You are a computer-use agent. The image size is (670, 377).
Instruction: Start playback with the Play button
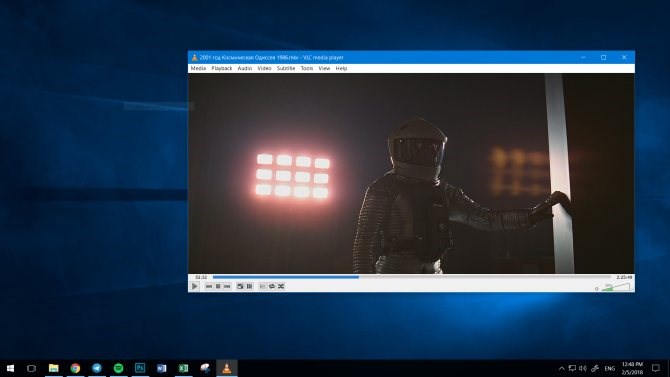[x=194, y=286]
